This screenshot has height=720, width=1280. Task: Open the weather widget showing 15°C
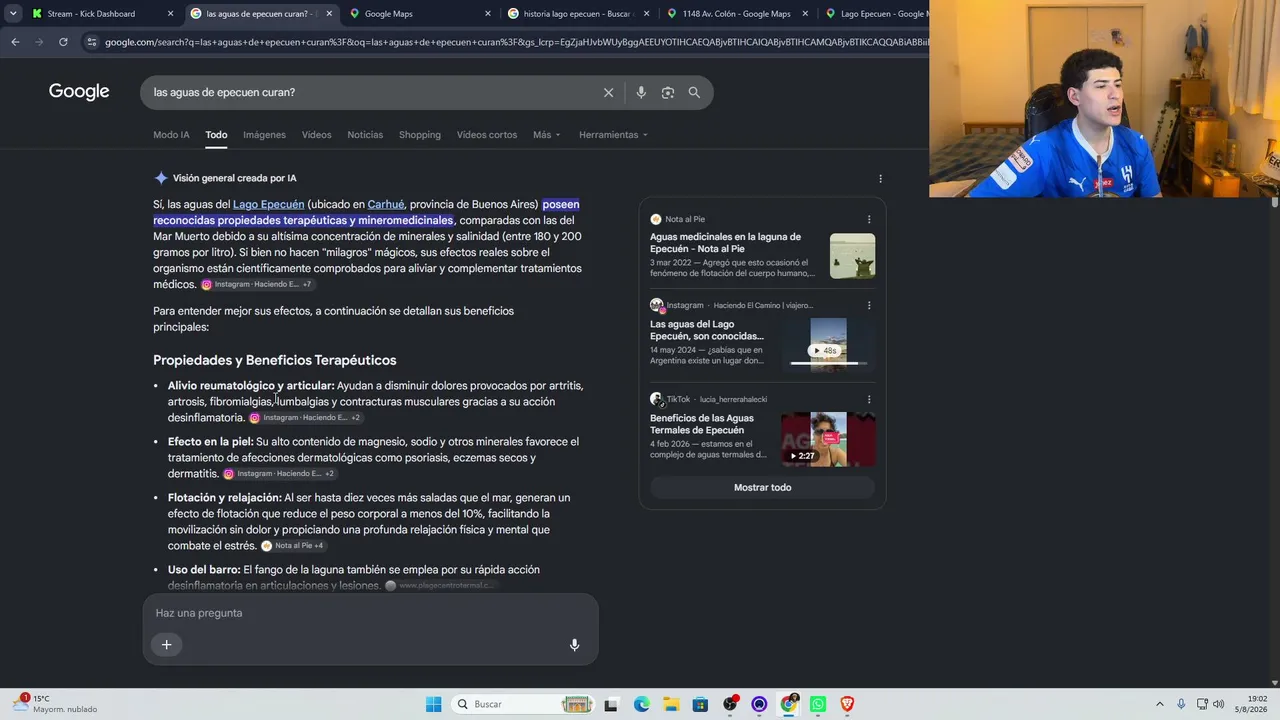[x=56, y=704]
